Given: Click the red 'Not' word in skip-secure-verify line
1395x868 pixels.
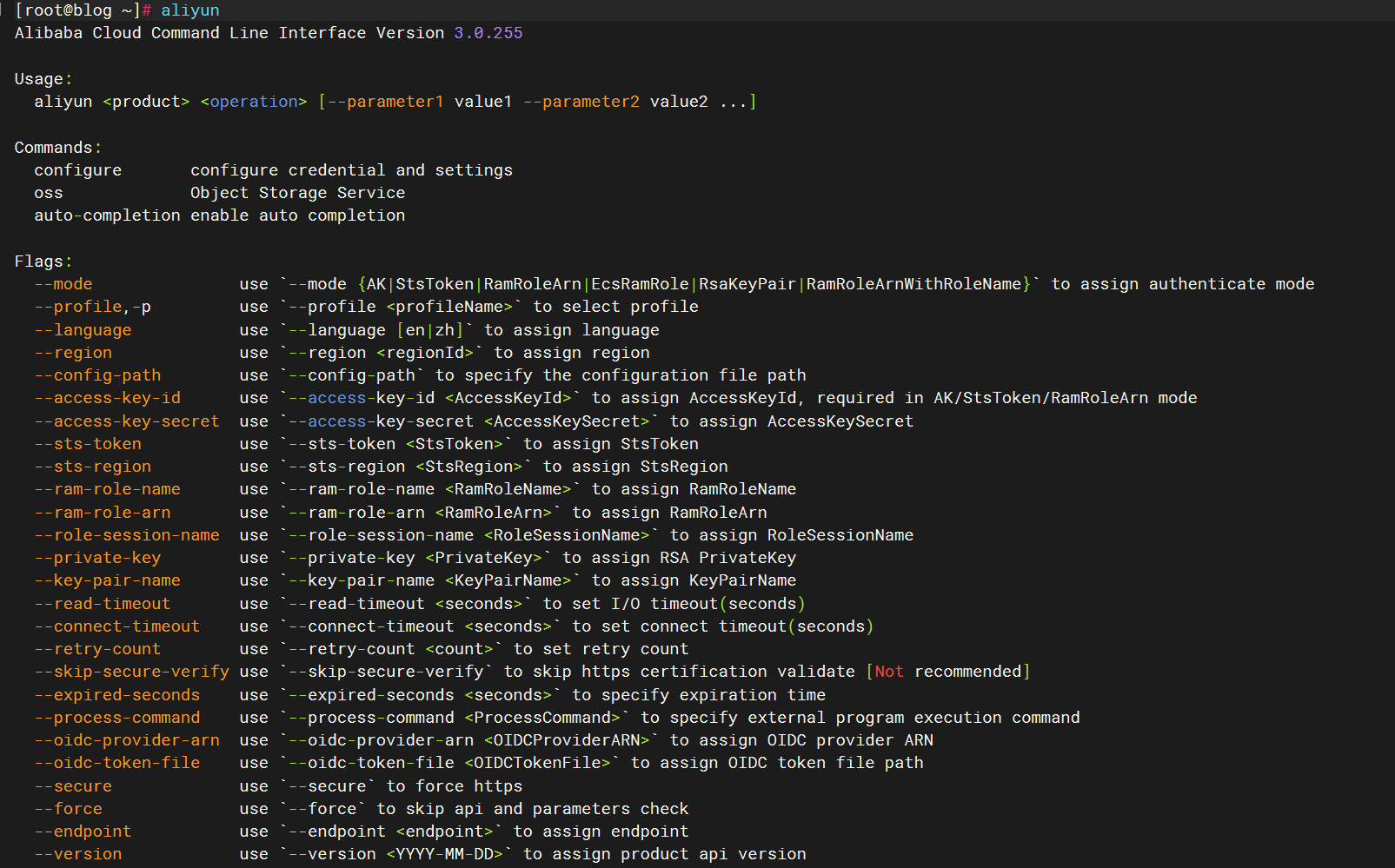Looking at the screenshot, I should point(889,672).
